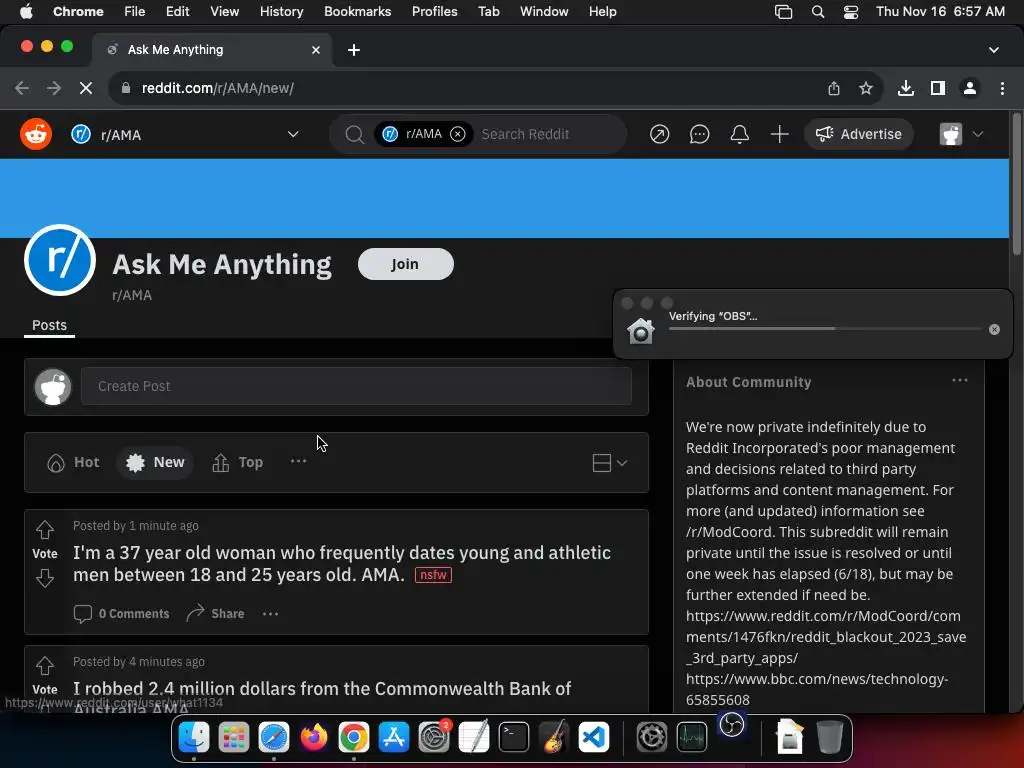The width and height of the screenshot is (1024, 768).
Task: Open the Commonwealth Bank robbery post title
Action: [x=322, y=697]
